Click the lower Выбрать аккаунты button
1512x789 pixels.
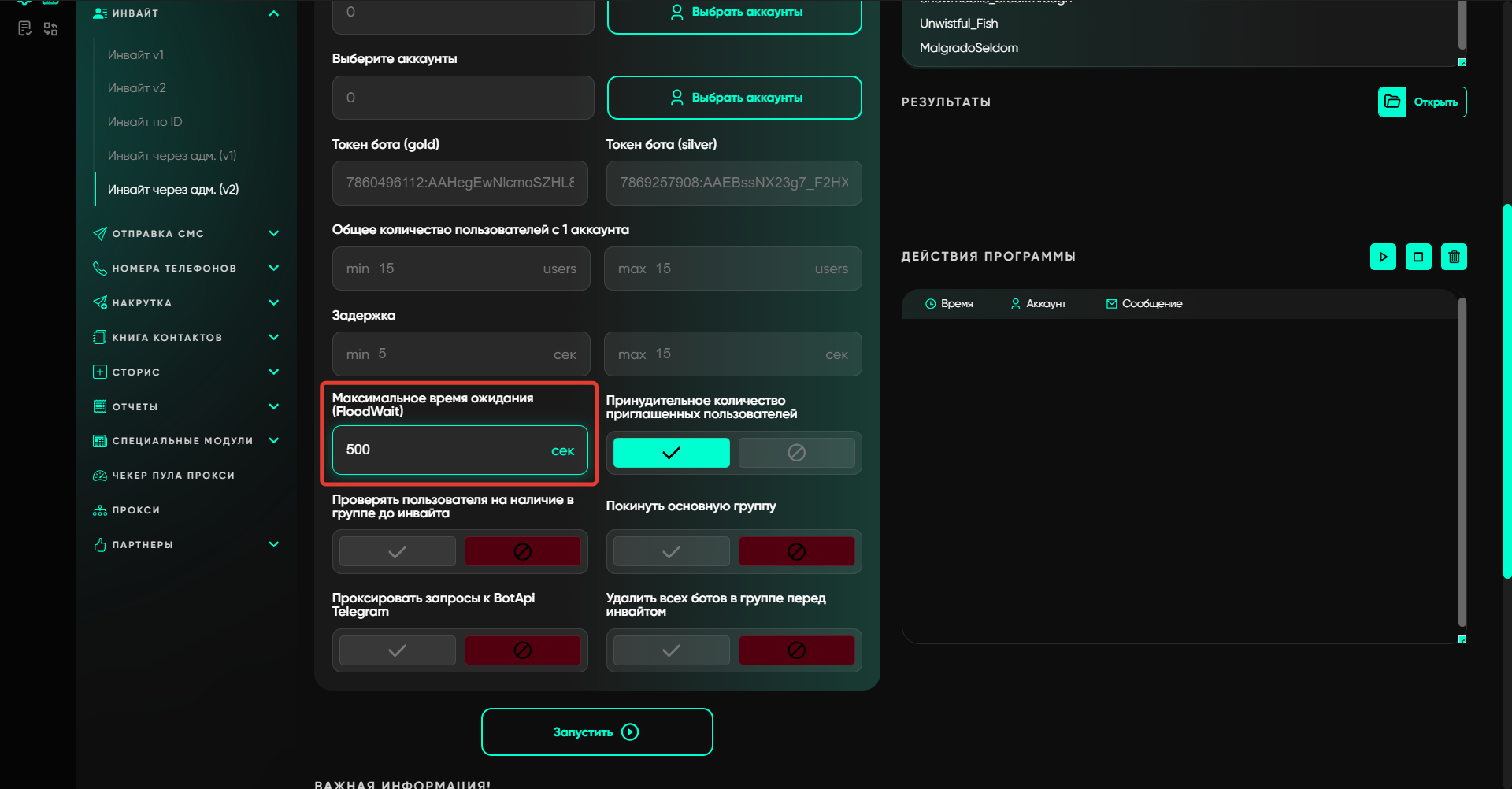pos(734,98)
